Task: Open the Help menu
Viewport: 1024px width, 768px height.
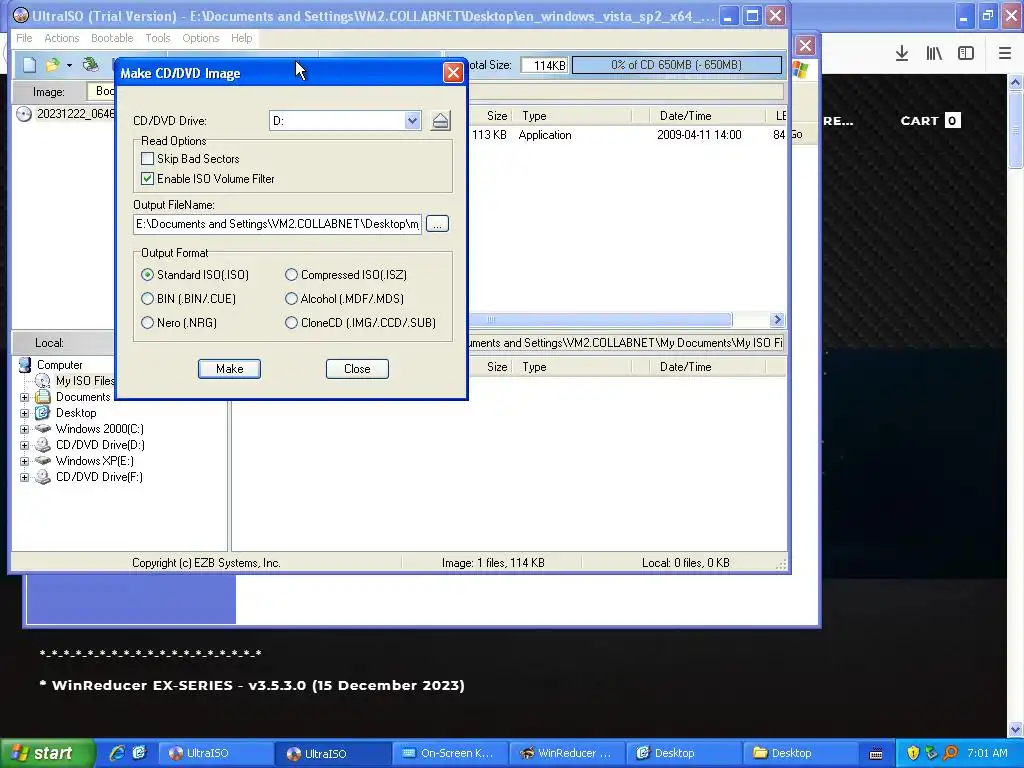Action: 241,38
